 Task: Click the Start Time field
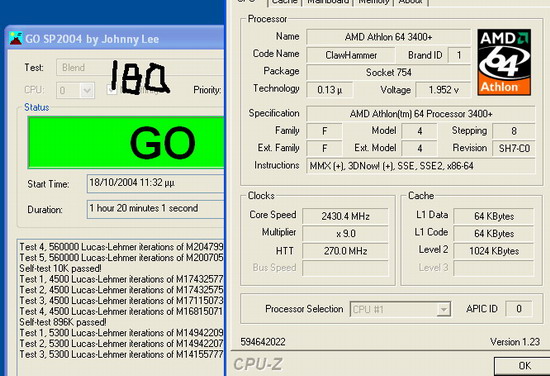156,183
